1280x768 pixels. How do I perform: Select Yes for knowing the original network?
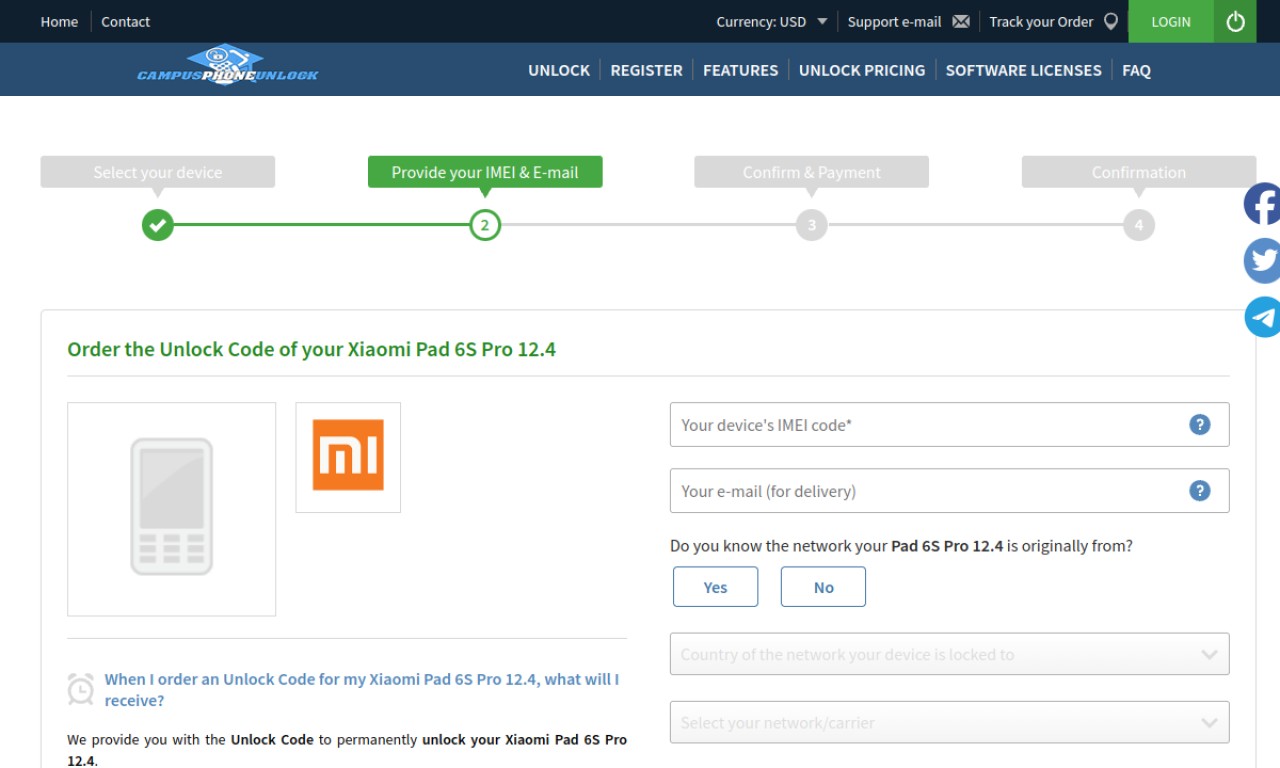click(x=715, y=587)
